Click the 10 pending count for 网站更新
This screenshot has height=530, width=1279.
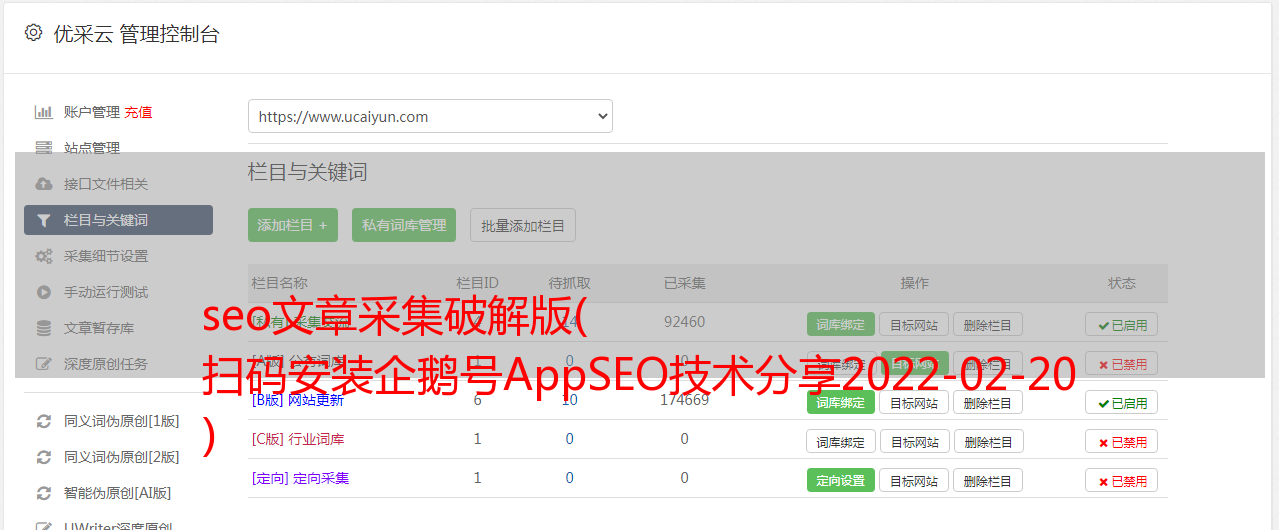point(569,400)
